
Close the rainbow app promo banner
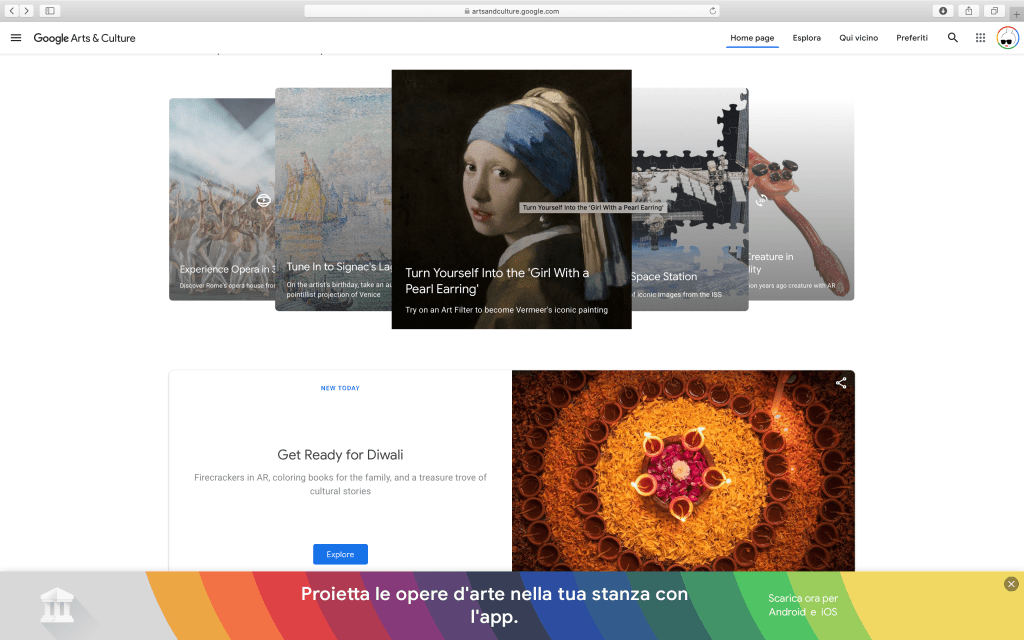pyautogui.click(x=1011, y=584)
